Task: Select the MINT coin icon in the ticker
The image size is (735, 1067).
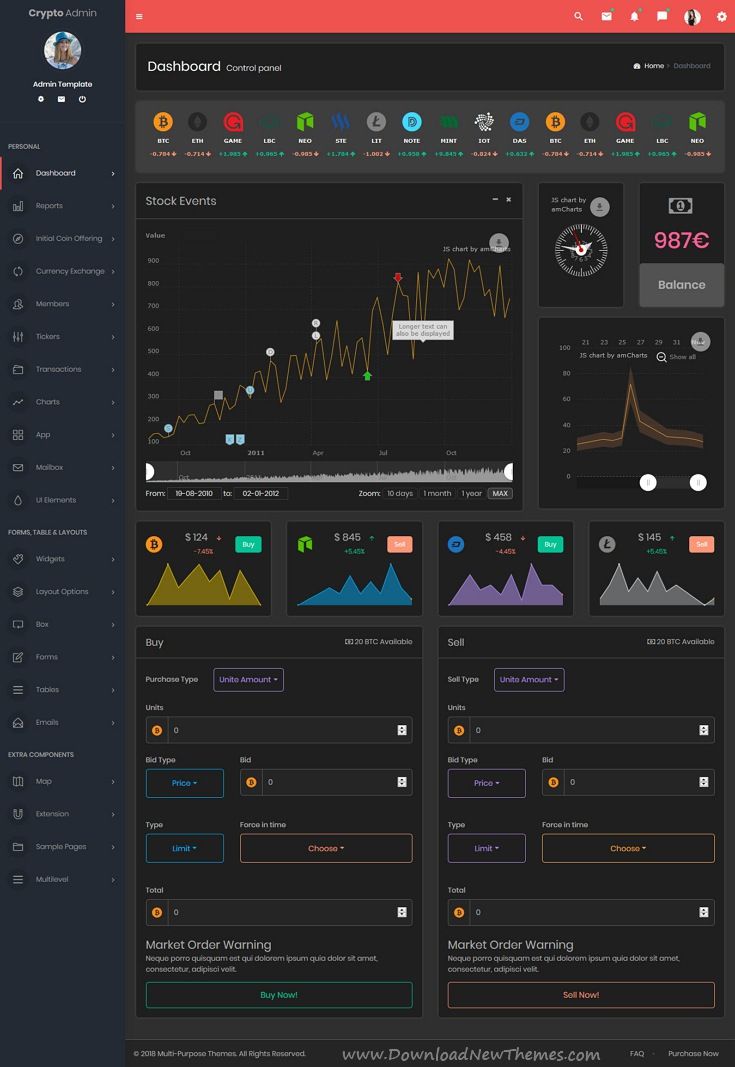Action: click(448, 122)
